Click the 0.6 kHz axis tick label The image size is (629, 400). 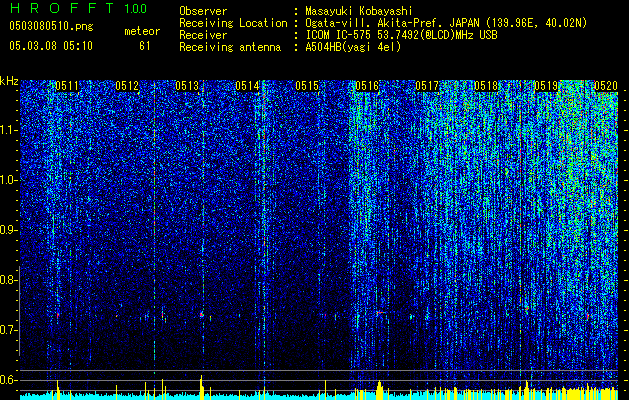7,380
